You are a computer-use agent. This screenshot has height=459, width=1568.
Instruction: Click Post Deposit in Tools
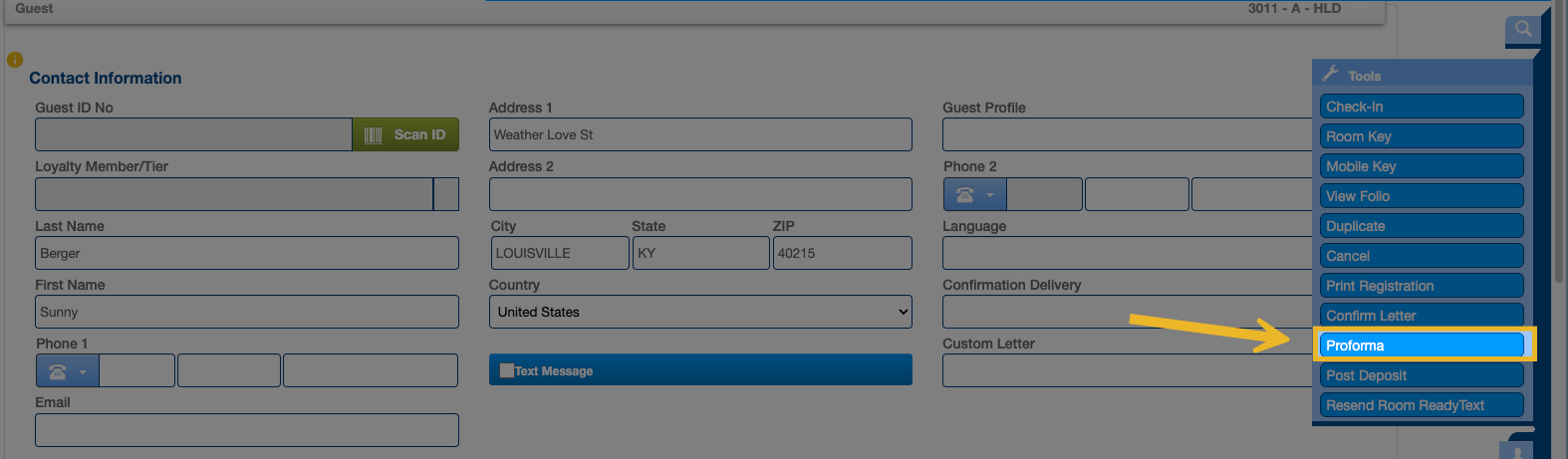tap(1422, 375)
